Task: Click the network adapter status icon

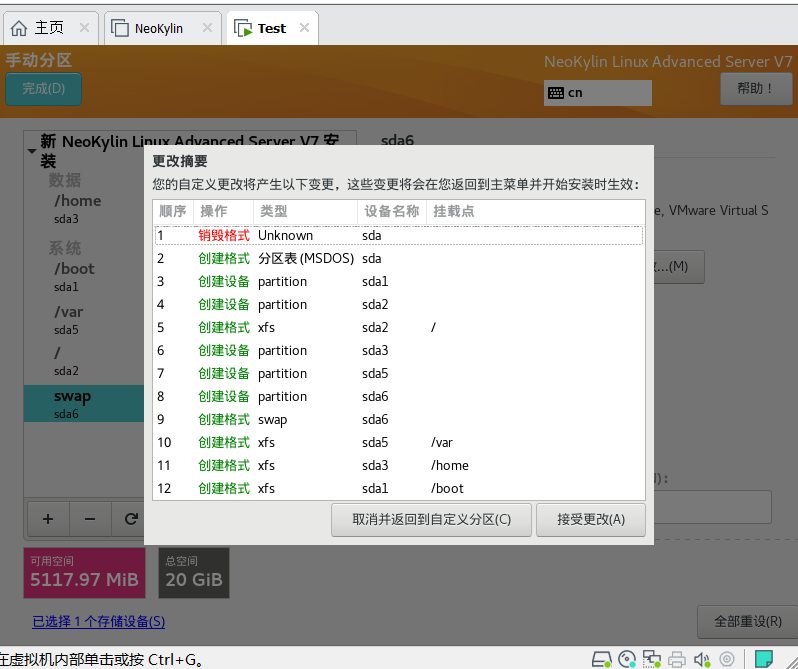Action: [x=652, y=659]
